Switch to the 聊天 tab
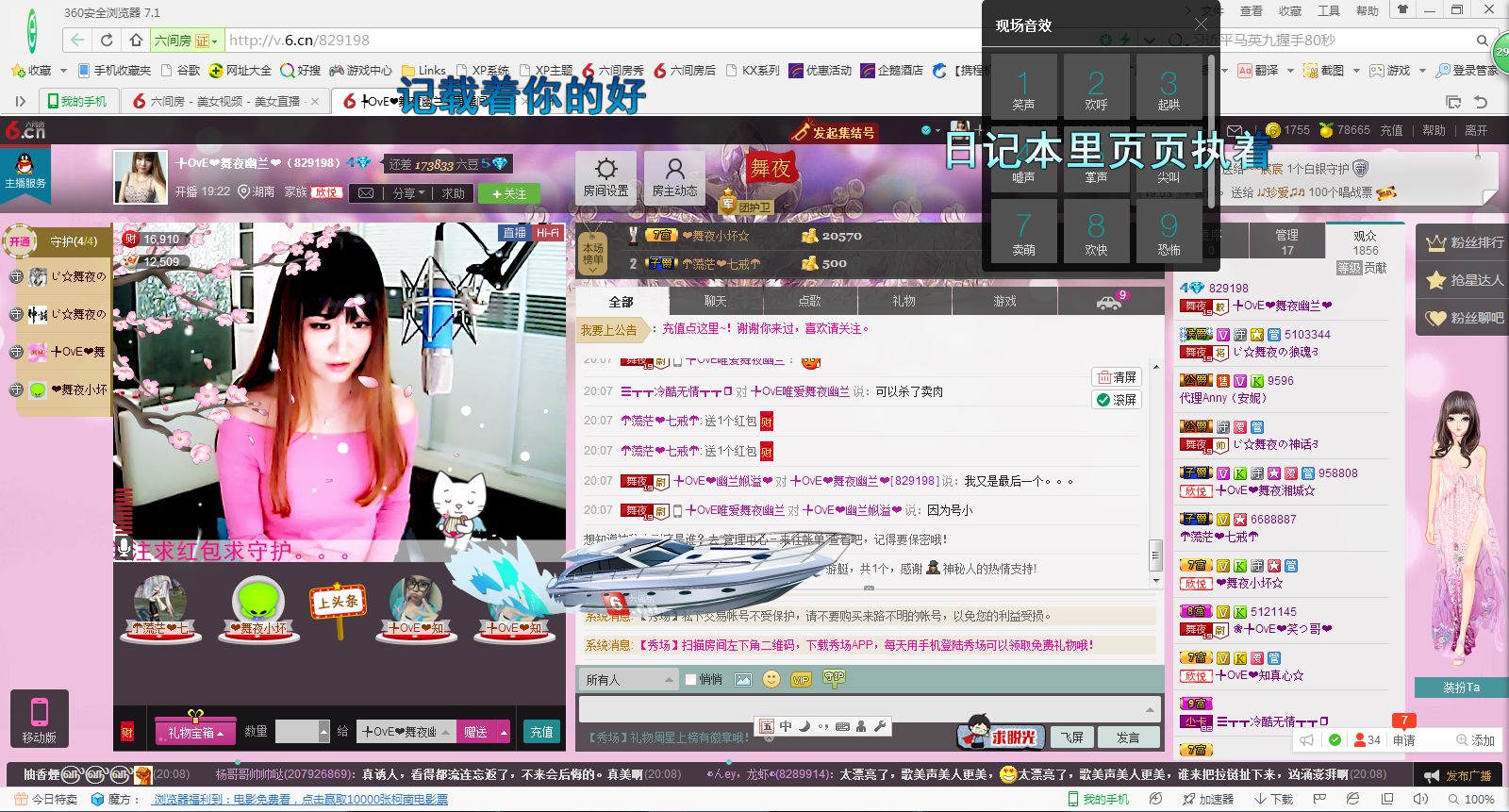1509x812 pixels. pos(716,302)
